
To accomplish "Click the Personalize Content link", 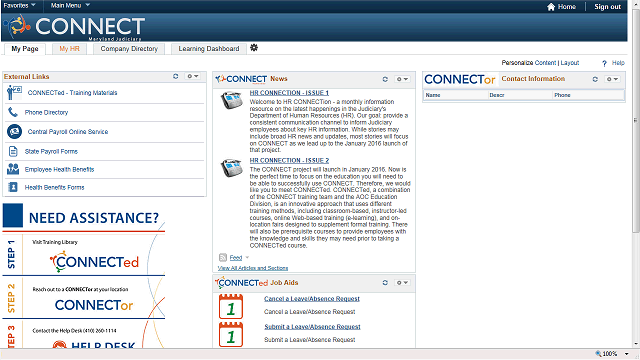I will pos(545,63).
